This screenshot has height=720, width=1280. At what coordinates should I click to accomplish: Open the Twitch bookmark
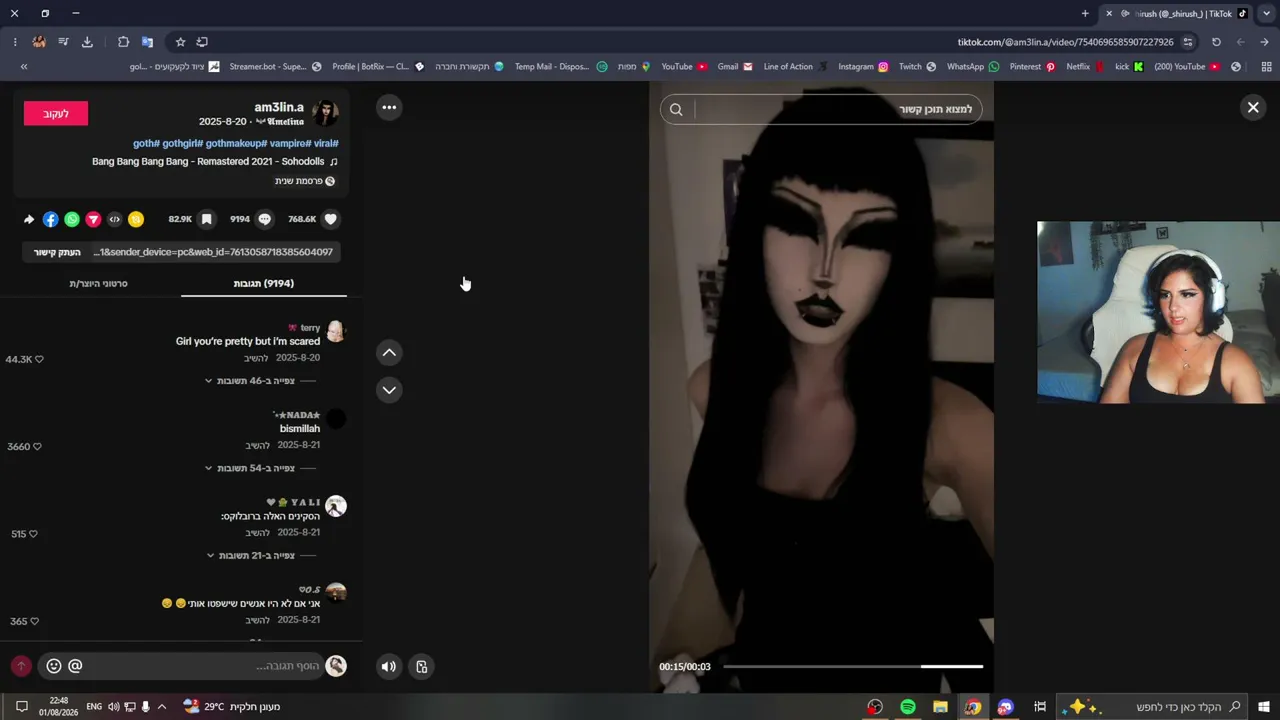click(917, 67)
